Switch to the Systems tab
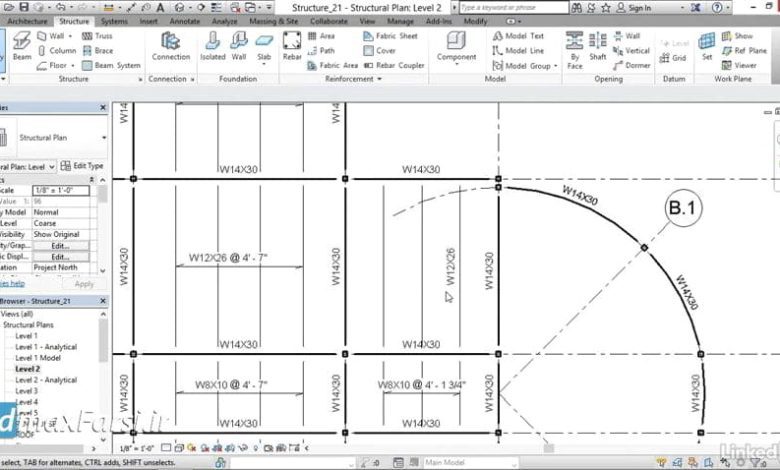 114,21
